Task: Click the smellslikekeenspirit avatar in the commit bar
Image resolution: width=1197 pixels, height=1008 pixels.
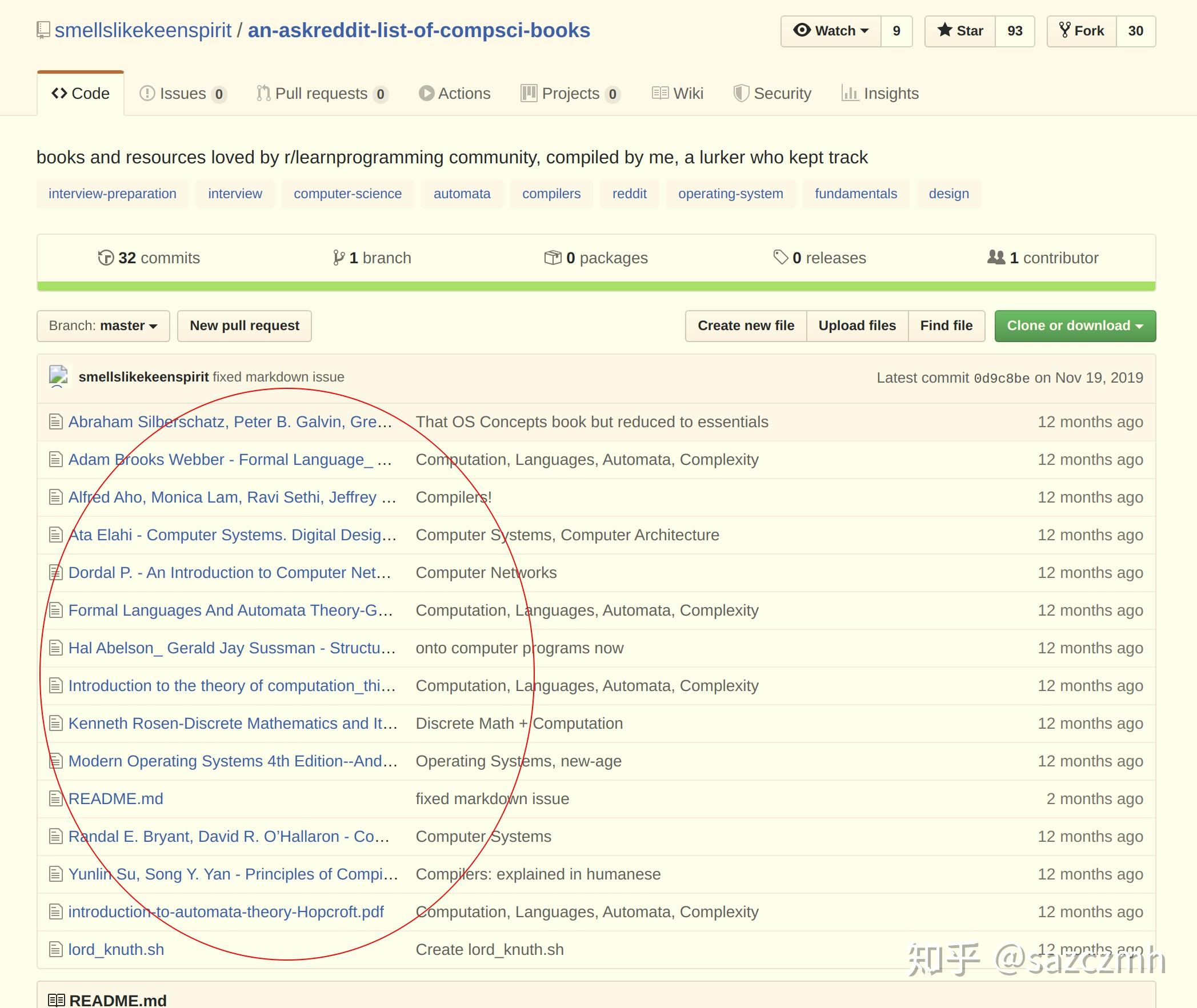Action: click(x=59, y=376)
